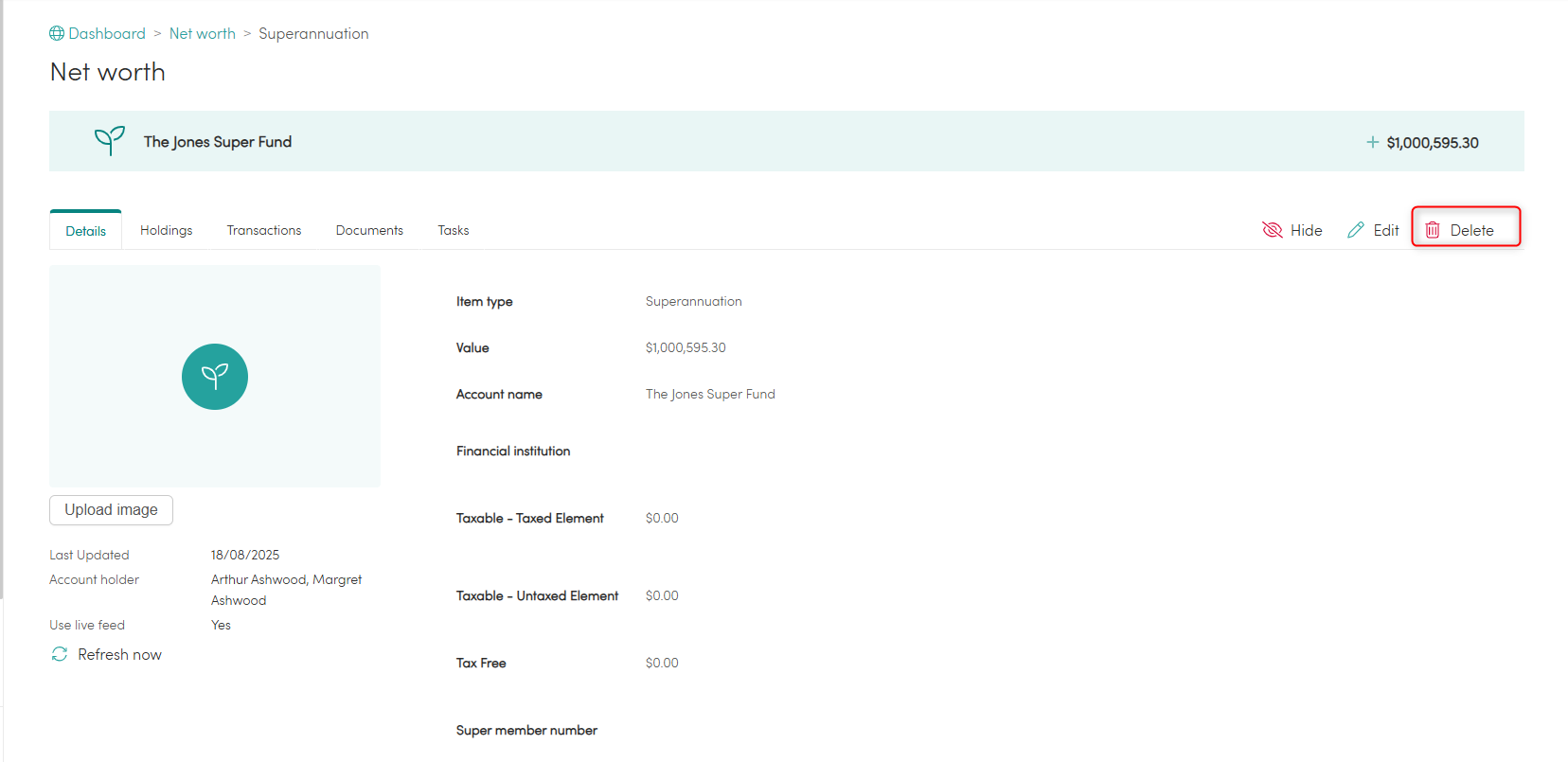Click The Jones Super Fund banner title
This screenshot has height=762, width=1568.
[218, 142]
